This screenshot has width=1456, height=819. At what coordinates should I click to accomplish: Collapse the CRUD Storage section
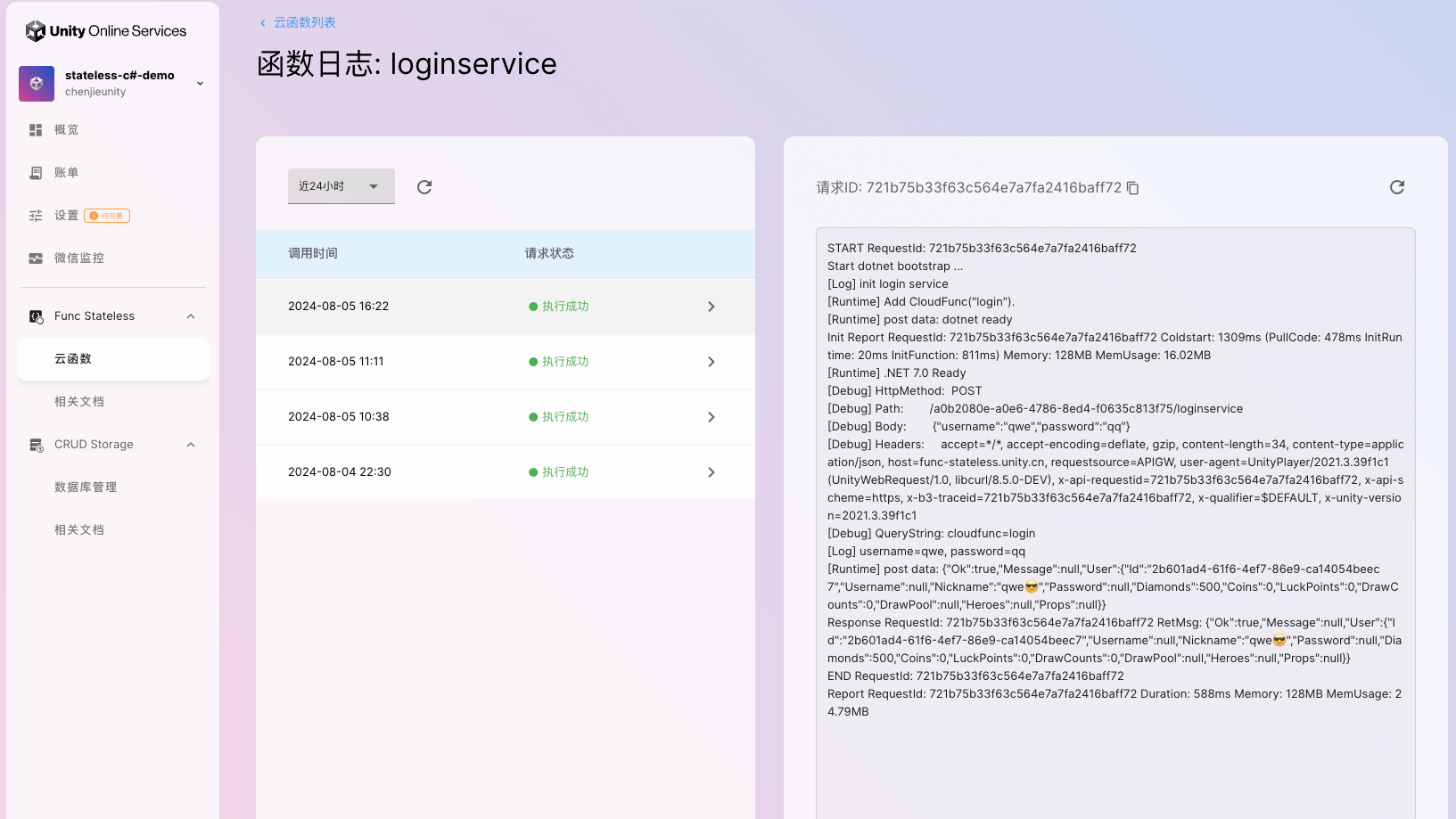[x=191, y=445]
